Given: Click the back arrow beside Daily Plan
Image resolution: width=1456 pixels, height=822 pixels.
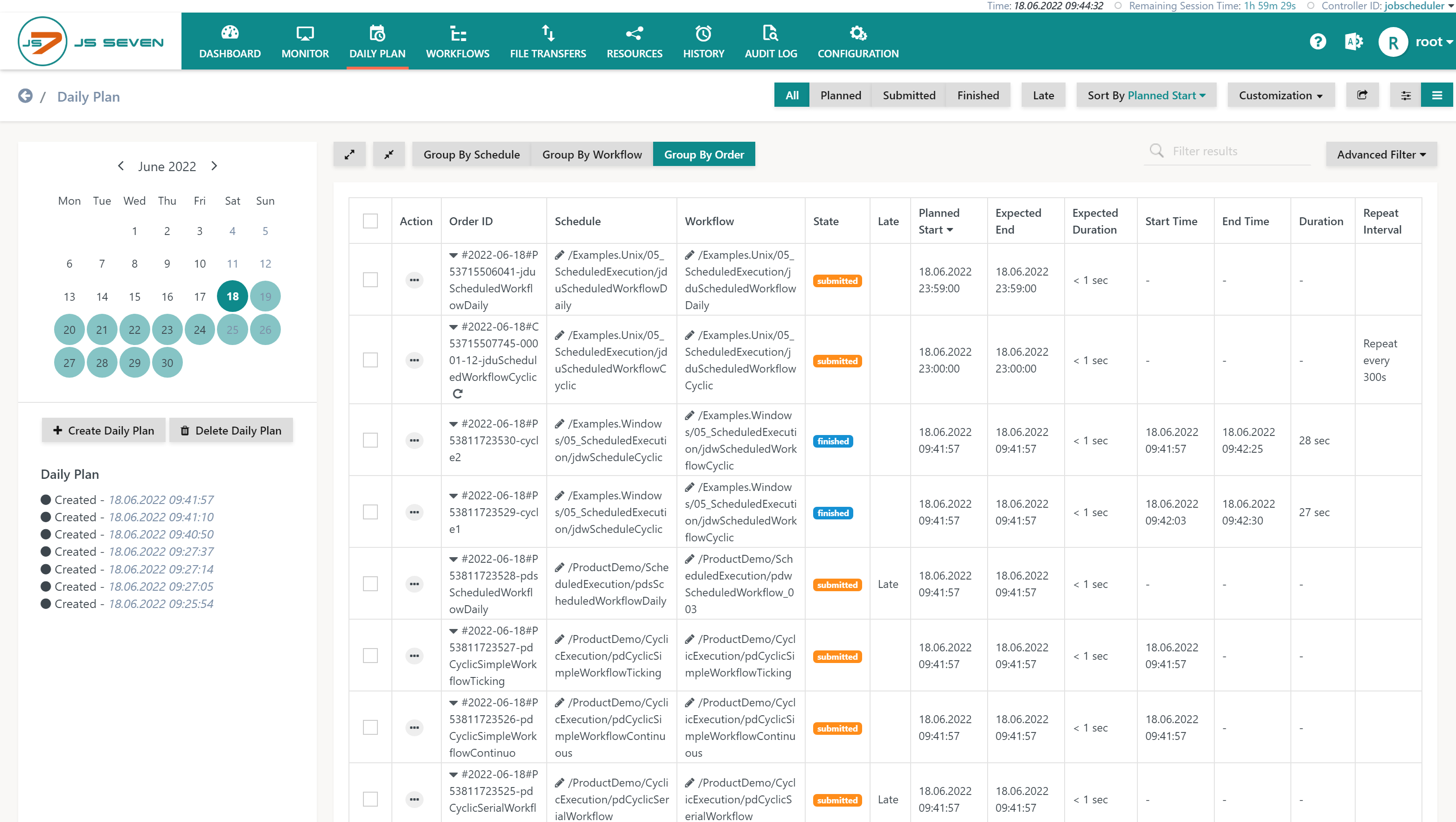Looking at the screenshot, I should (x=26, y=96).
